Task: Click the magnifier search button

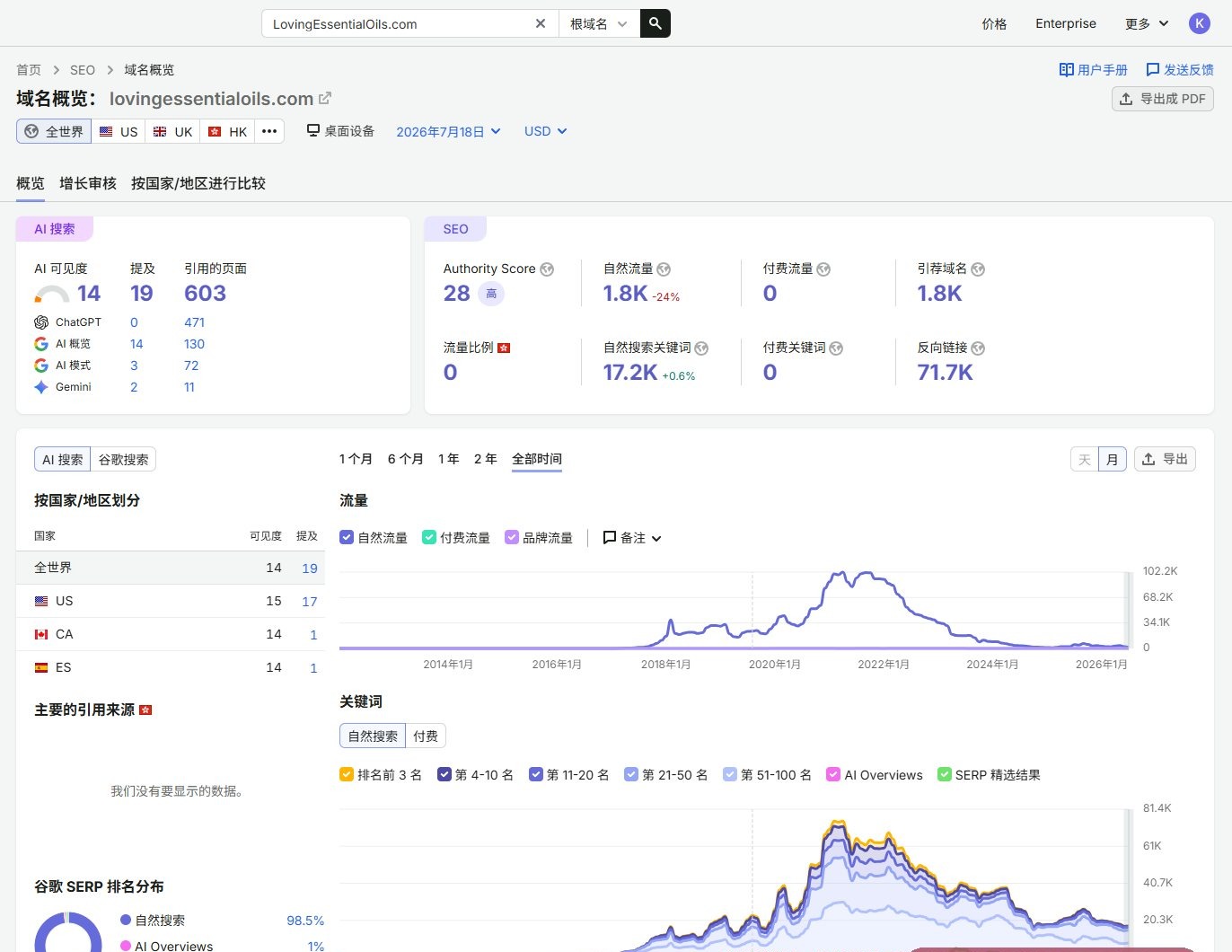Action: (x=656, y=23)
